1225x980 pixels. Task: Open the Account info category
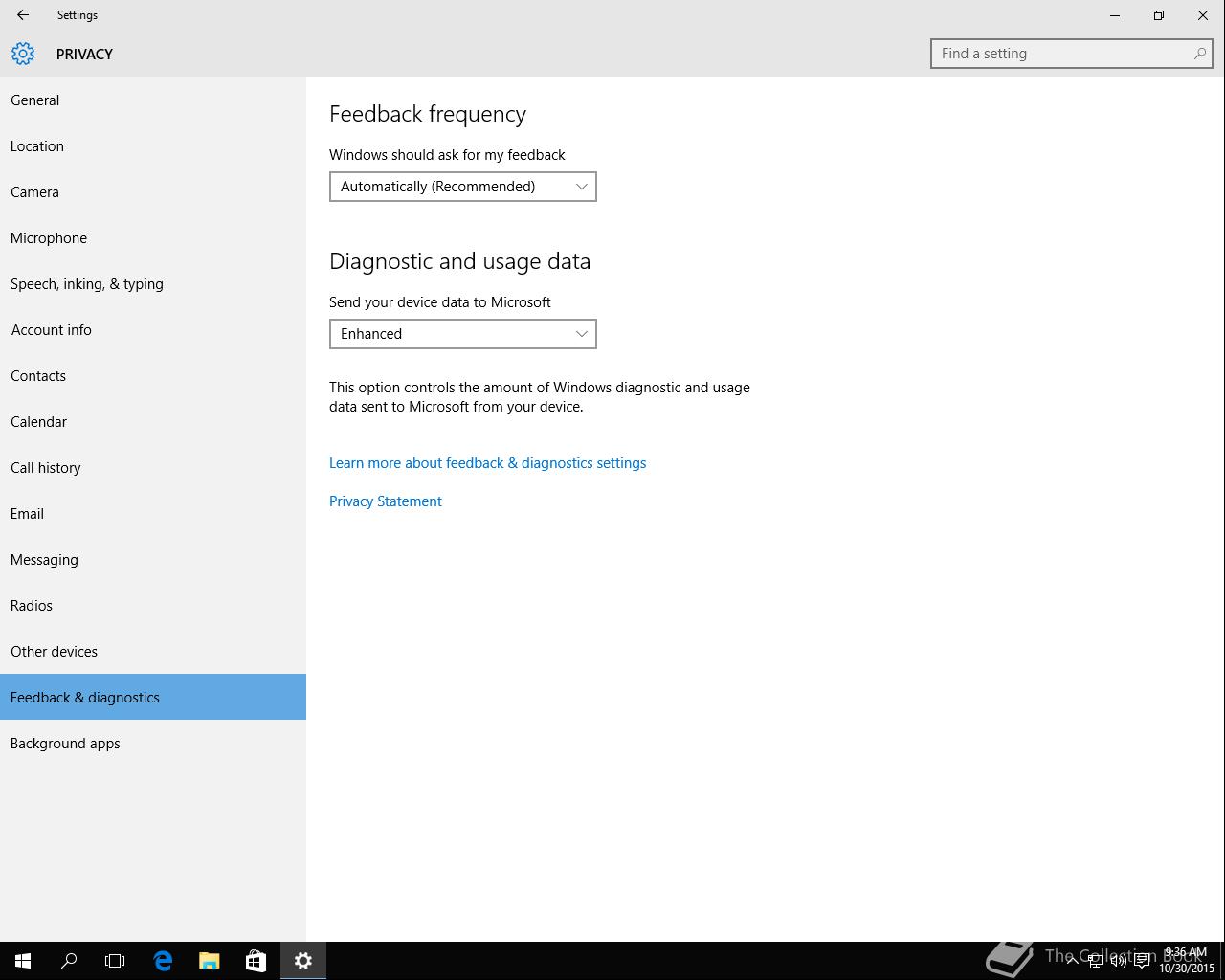[153, 330]
